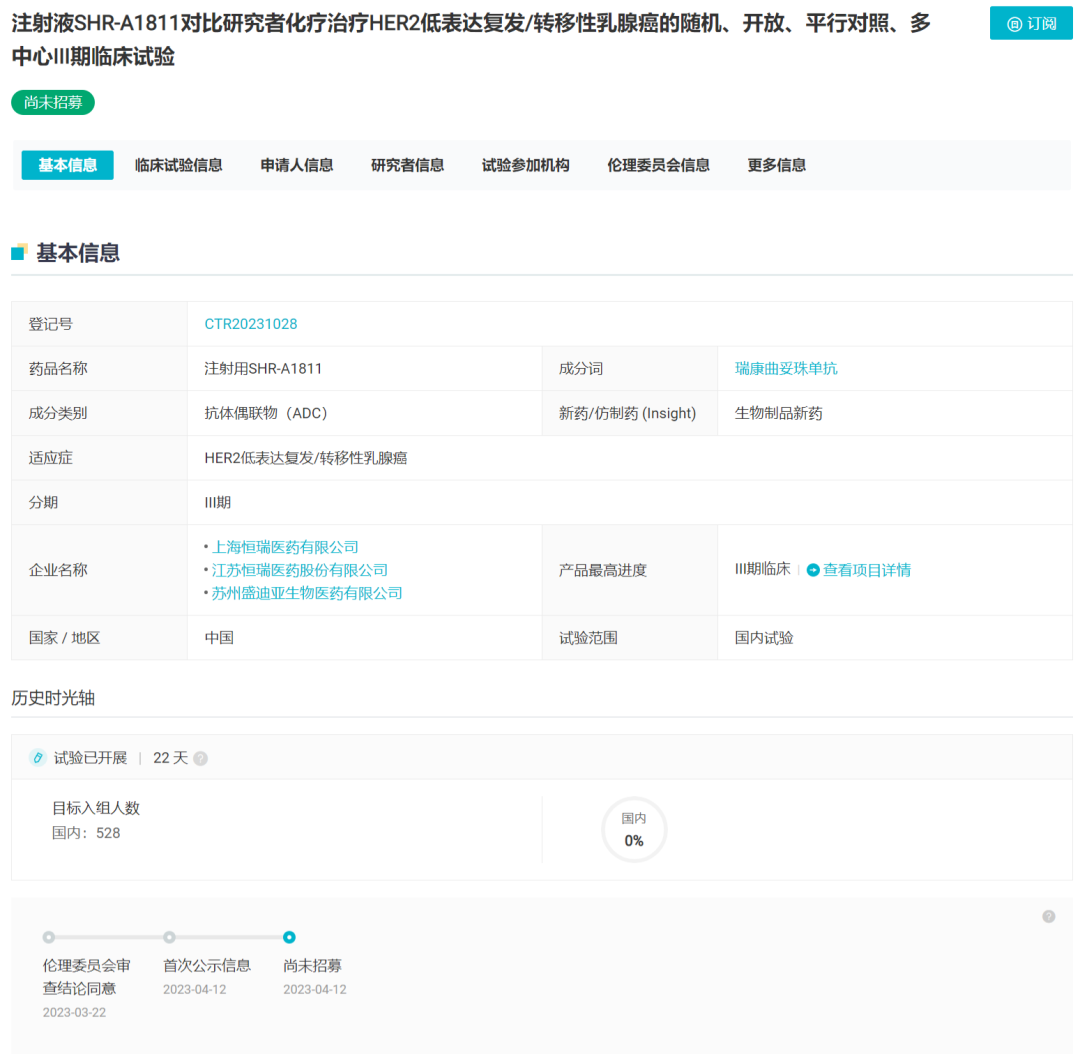Switch to the 临床试验信息 tab

(179, 165)
